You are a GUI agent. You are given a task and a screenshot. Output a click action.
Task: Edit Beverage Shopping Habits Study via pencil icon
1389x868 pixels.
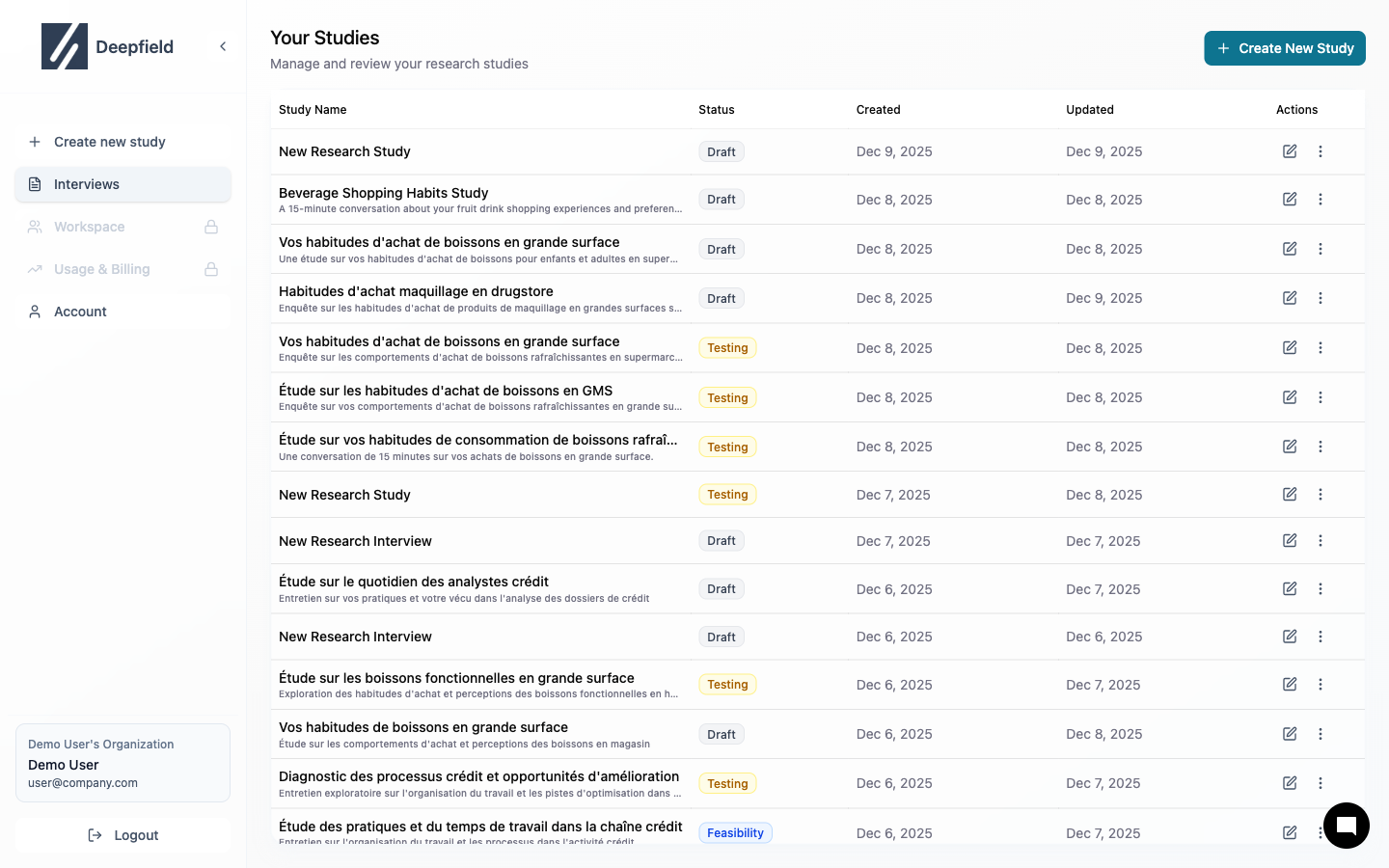pos(1290,199)
